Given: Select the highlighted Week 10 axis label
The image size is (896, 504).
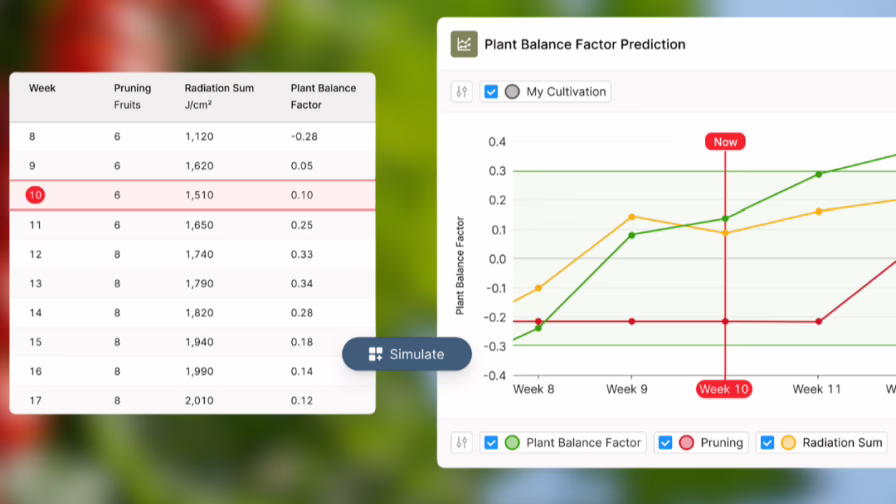Looking at the screenshot, I should (x=724, y=389).
